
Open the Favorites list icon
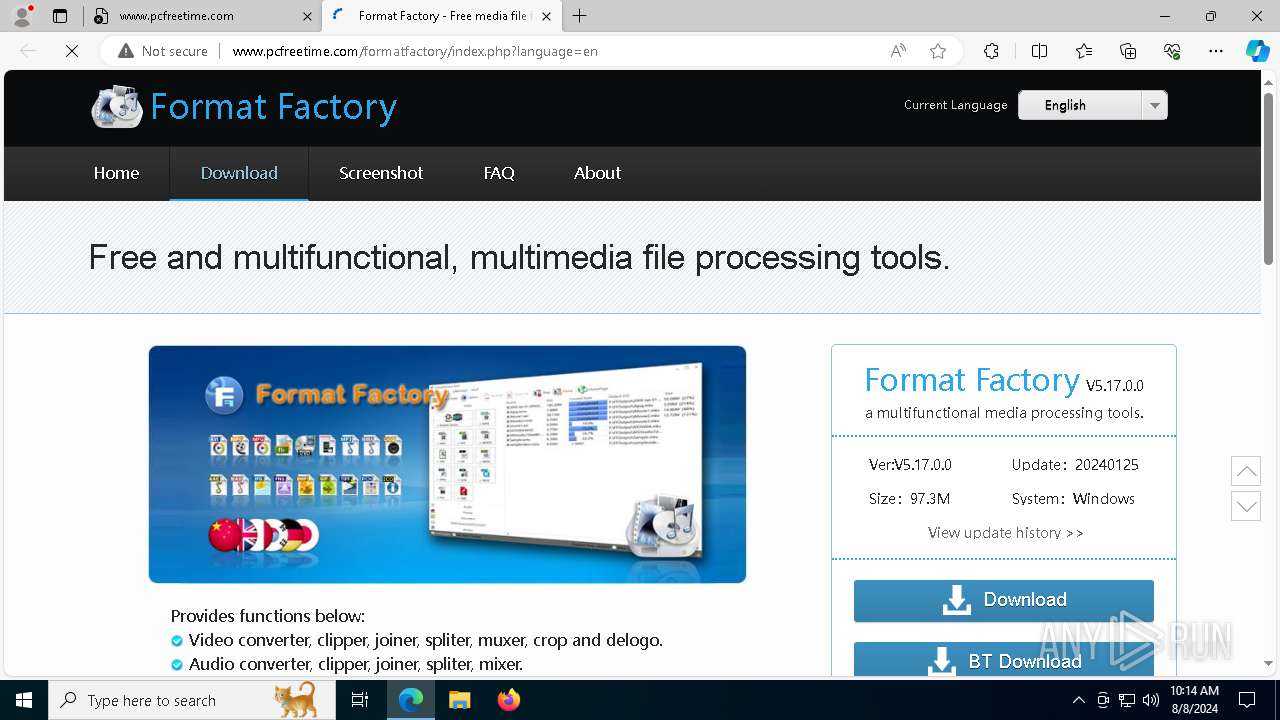pos(1084,51)
